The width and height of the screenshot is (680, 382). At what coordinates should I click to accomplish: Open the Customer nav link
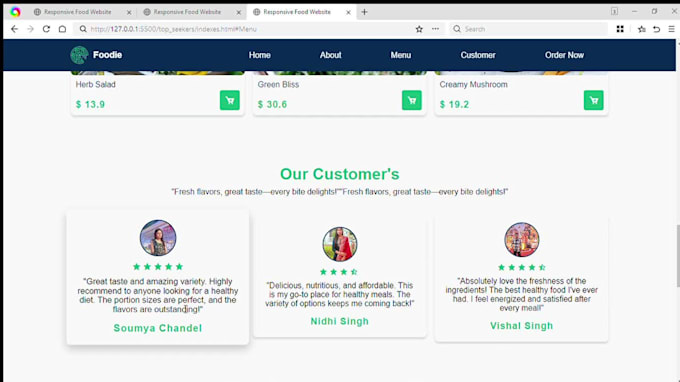[x=478, y=55]
